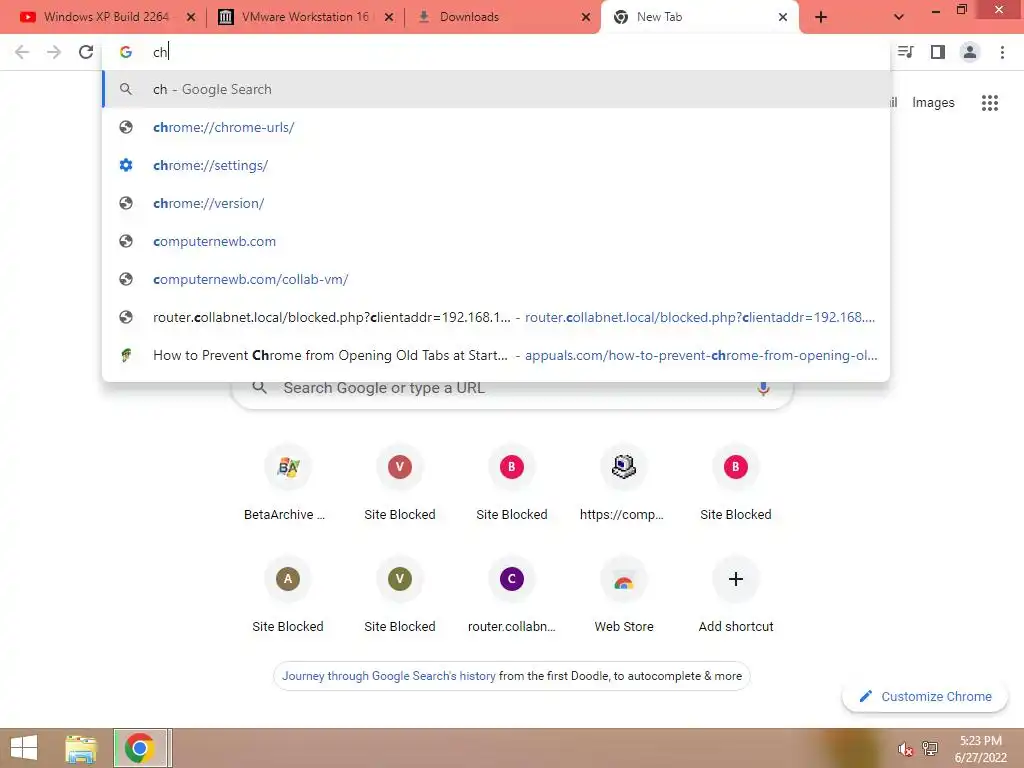The image size is (1024, 768).
Task: Open the side panel icon
Action: click(x=938, y=52)
